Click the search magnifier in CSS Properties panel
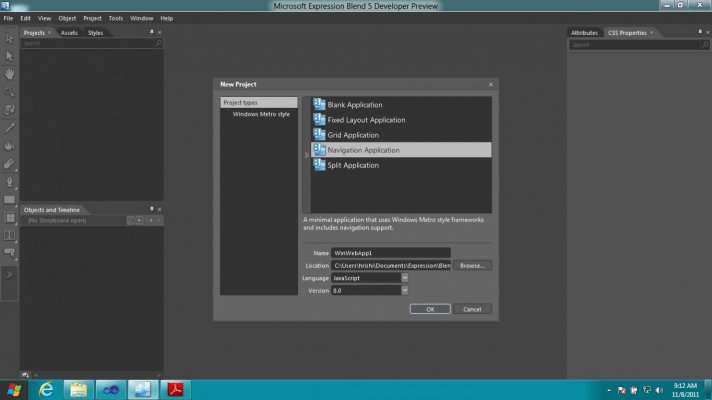The width and height of the screenshot is (712, 400). click(x=704, y=45)
